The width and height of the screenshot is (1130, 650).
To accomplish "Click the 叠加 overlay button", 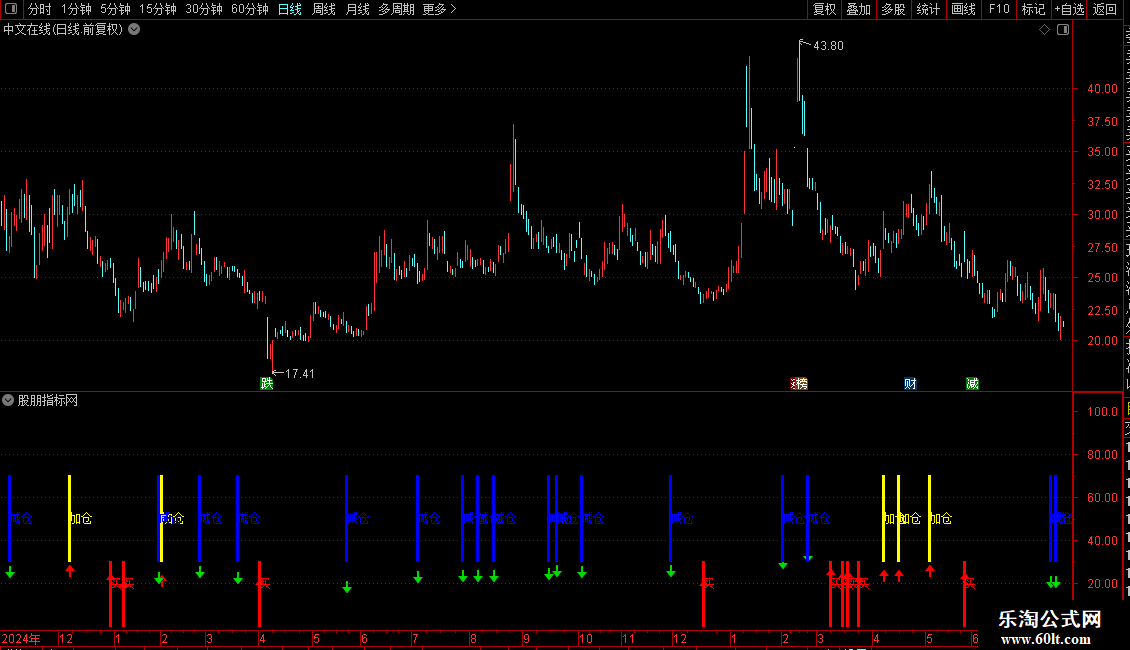I will pos(859,9).
